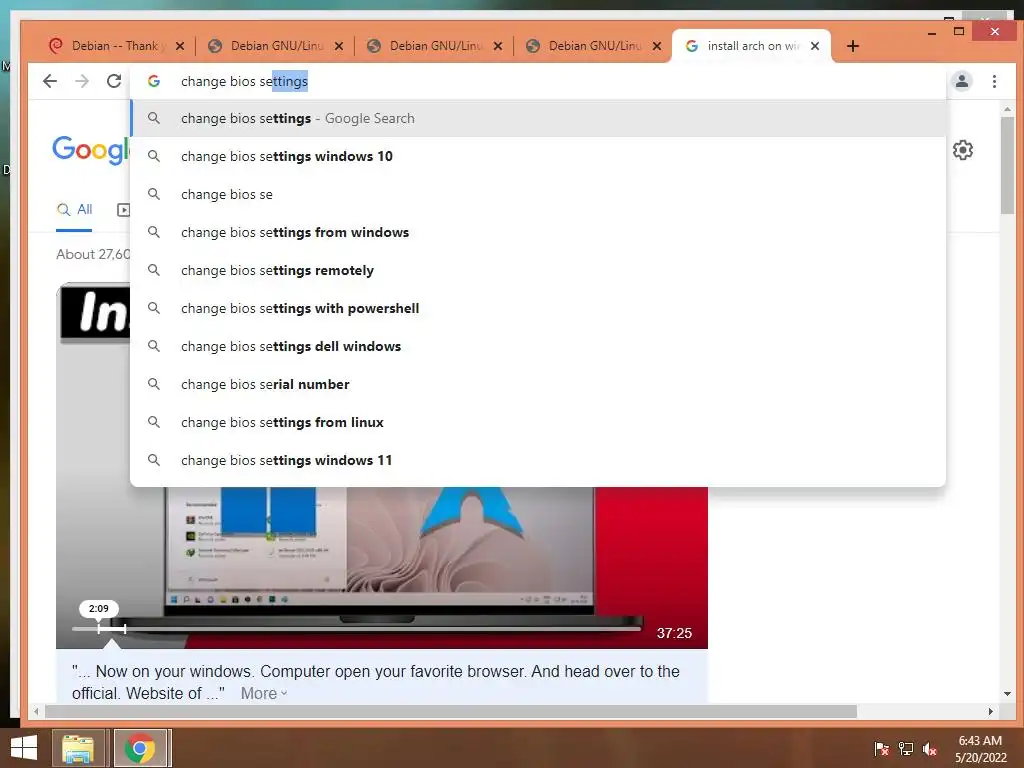Choose 'change bios settings from windows' suggestion

point(537,232)
